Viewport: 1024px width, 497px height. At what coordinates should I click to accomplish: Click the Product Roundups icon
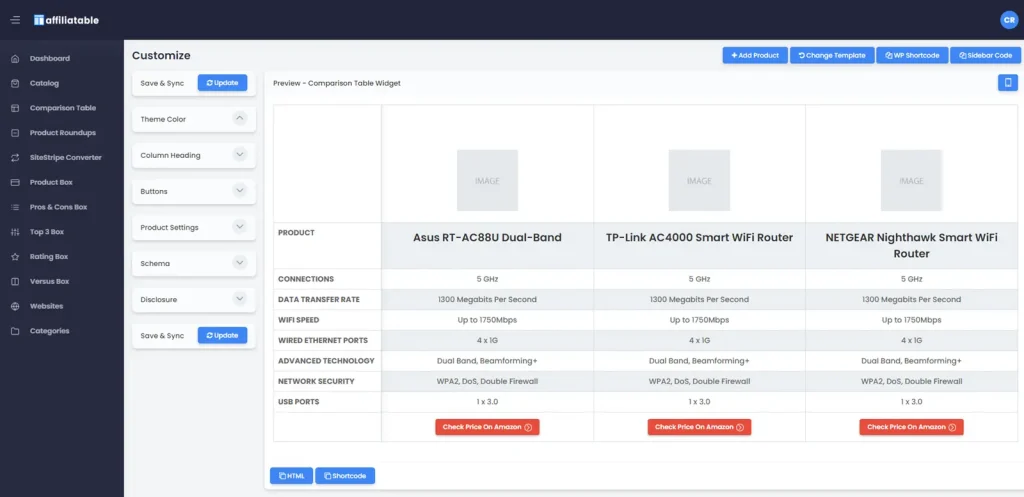[15, 133]
